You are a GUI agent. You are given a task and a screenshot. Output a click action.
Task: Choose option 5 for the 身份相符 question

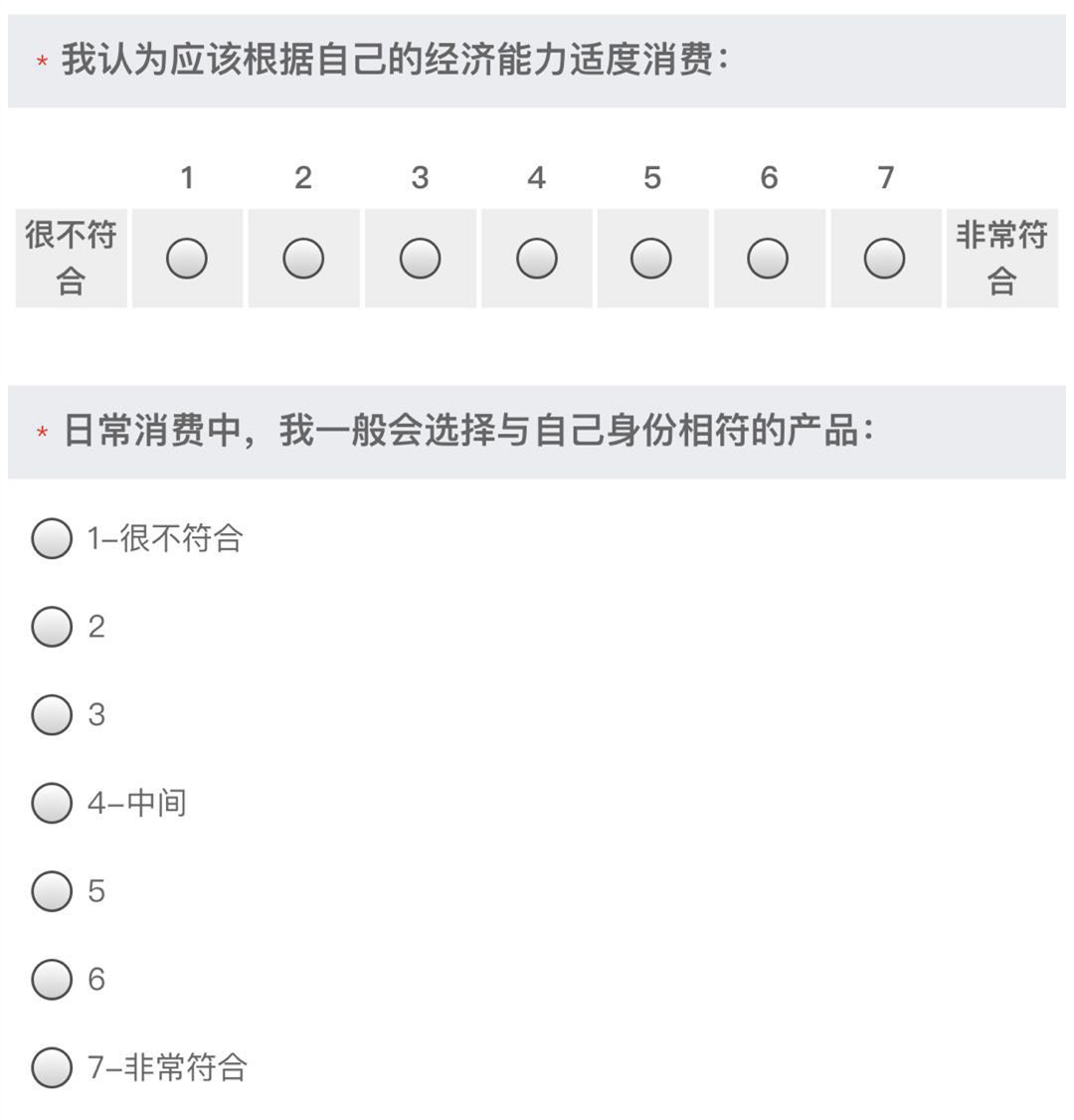52,890
